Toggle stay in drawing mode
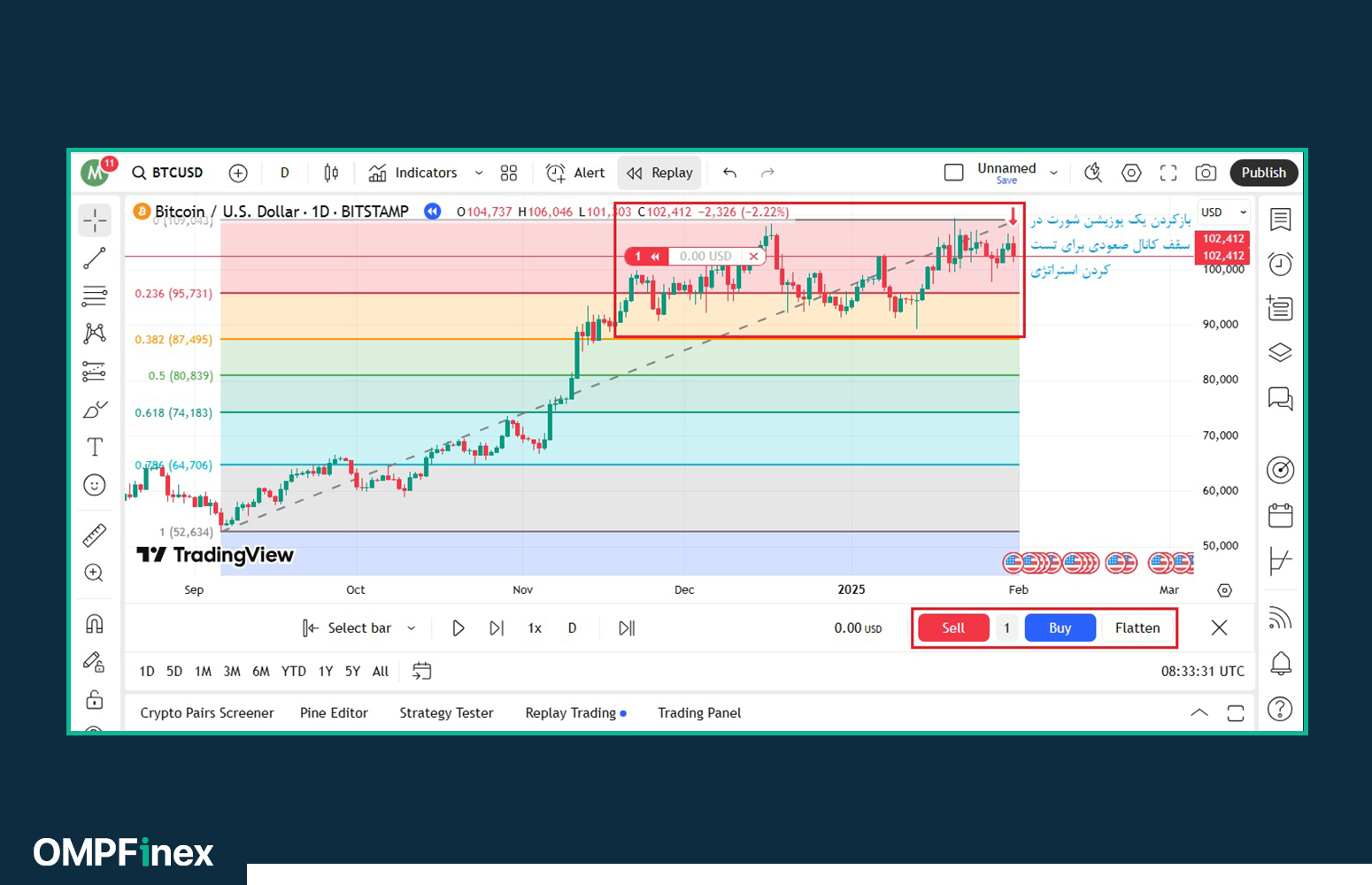1372x885 pixels. (x=95, y=662)
